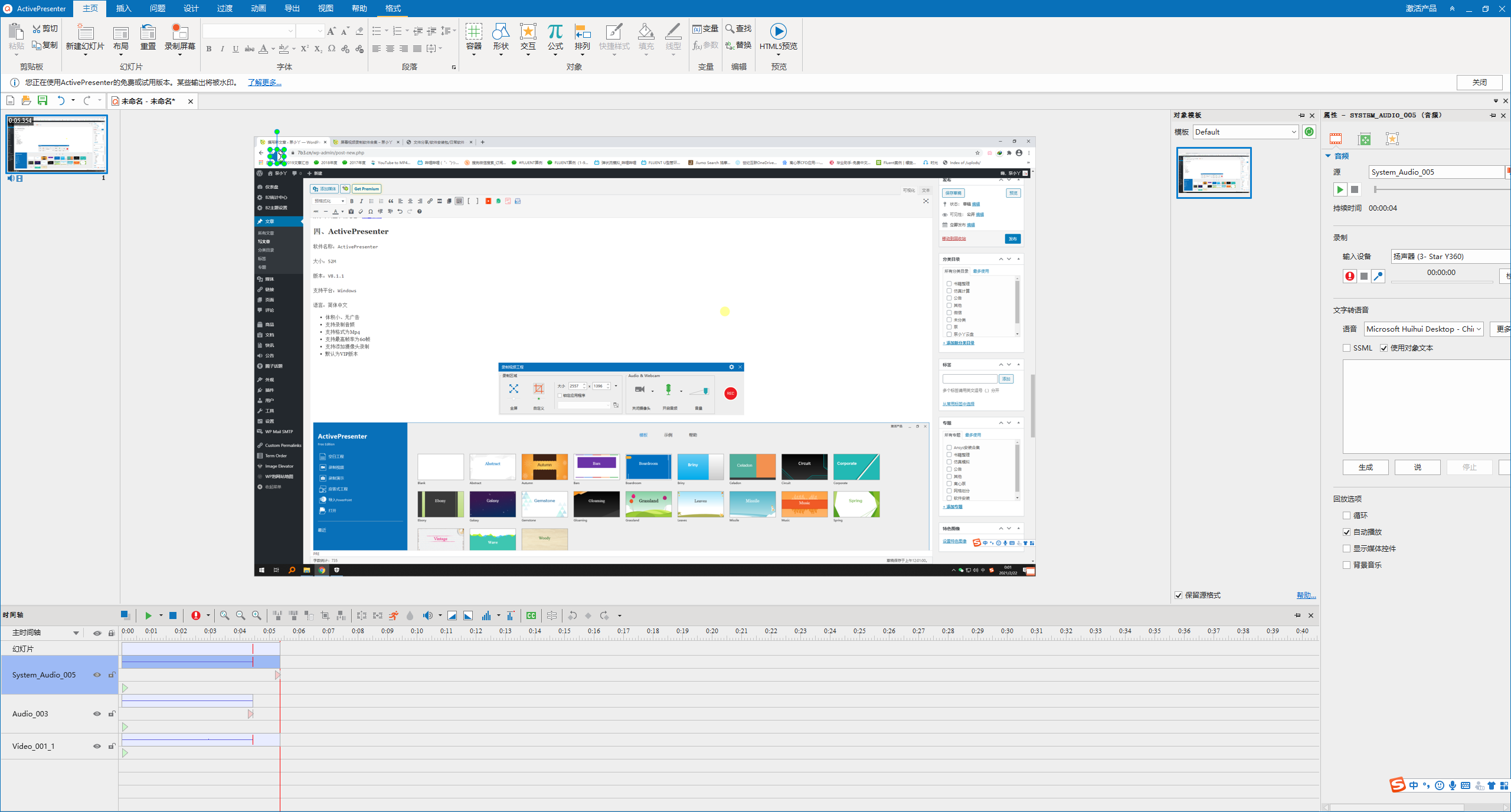Toggle lock on Audio_003 track

(112, 713)
